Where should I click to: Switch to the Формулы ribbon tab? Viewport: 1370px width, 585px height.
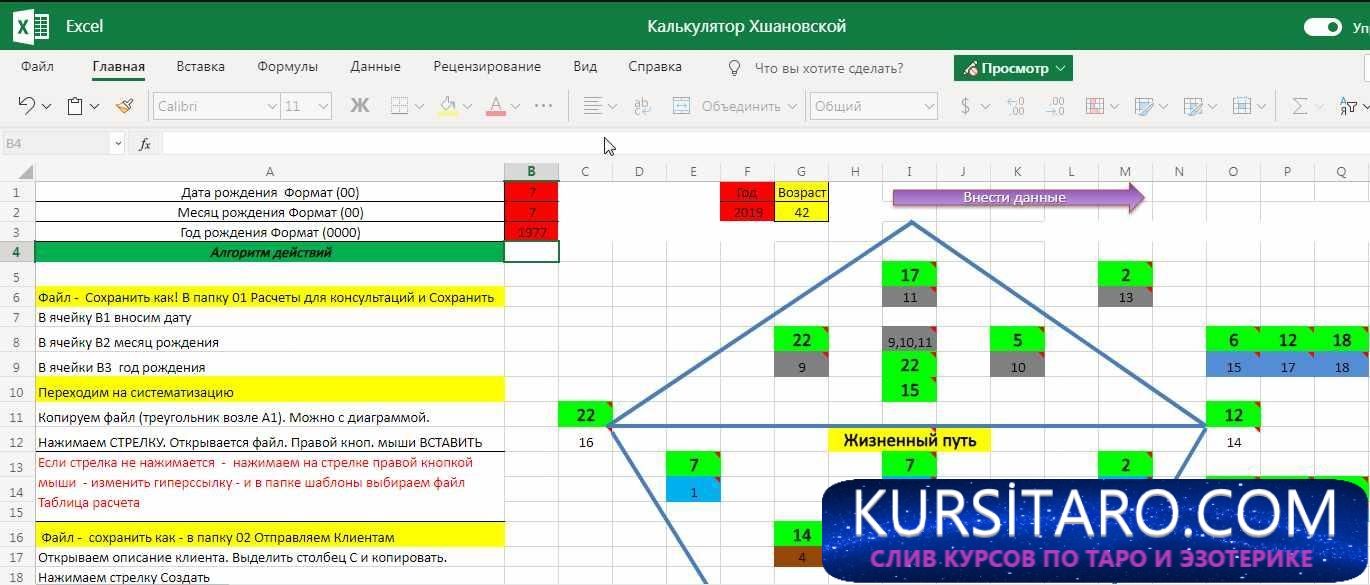(287, 67)
